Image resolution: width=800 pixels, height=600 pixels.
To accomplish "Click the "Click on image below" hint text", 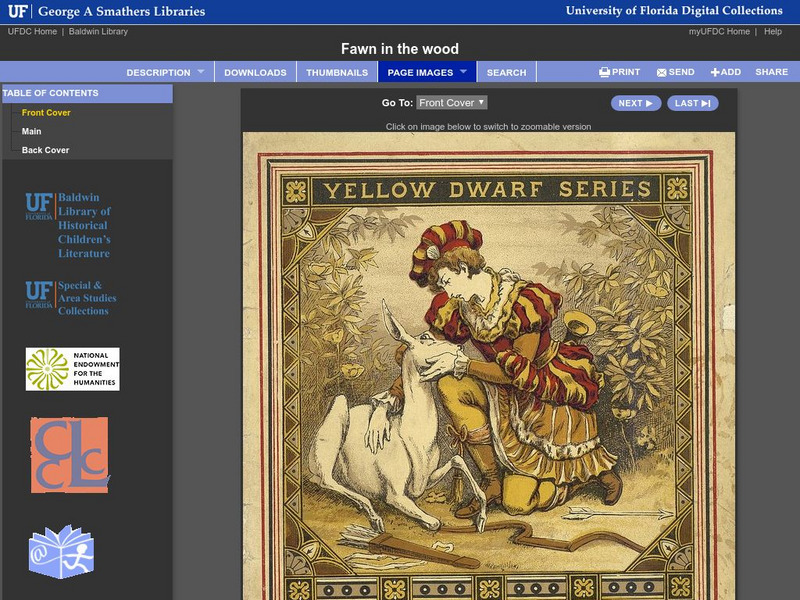I will click(488, 127).
